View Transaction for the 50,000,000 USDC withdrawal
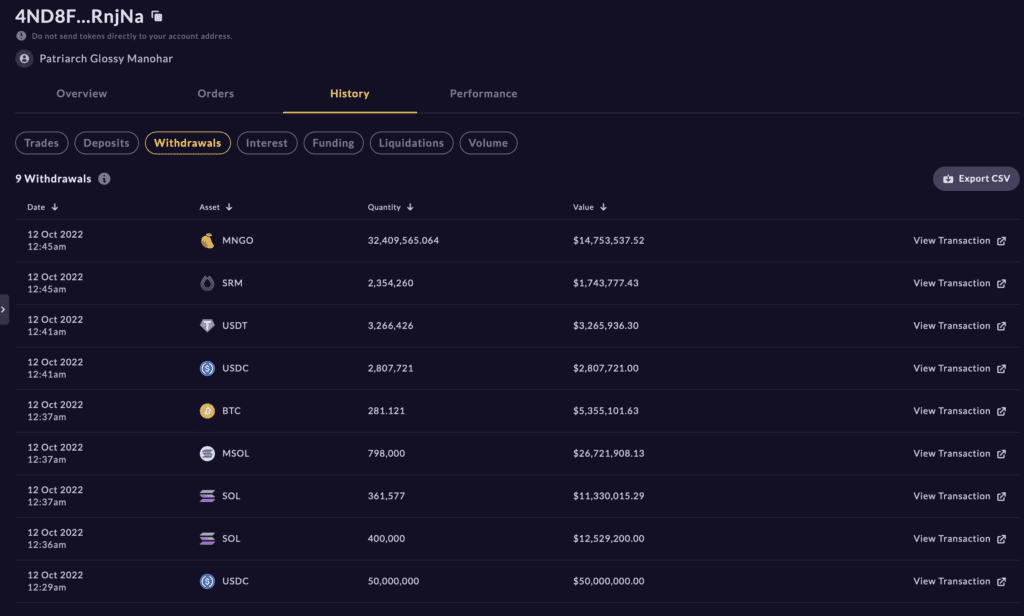1024x616 pixels. pyautogui.click(x=959, y=581)
